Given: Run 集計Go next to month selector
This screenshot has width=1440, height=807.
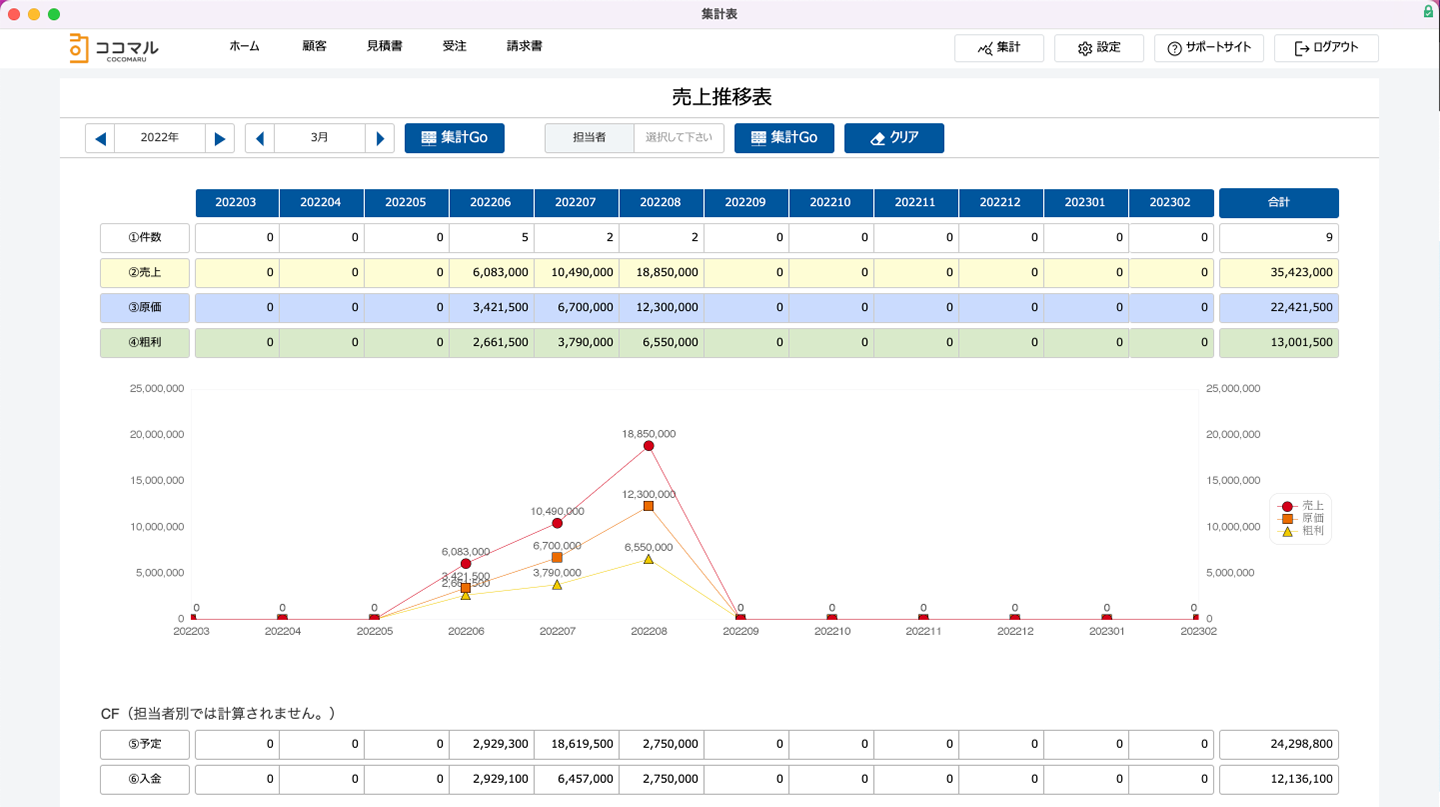Looking at the screenshot, I should (x=454, y=138).
